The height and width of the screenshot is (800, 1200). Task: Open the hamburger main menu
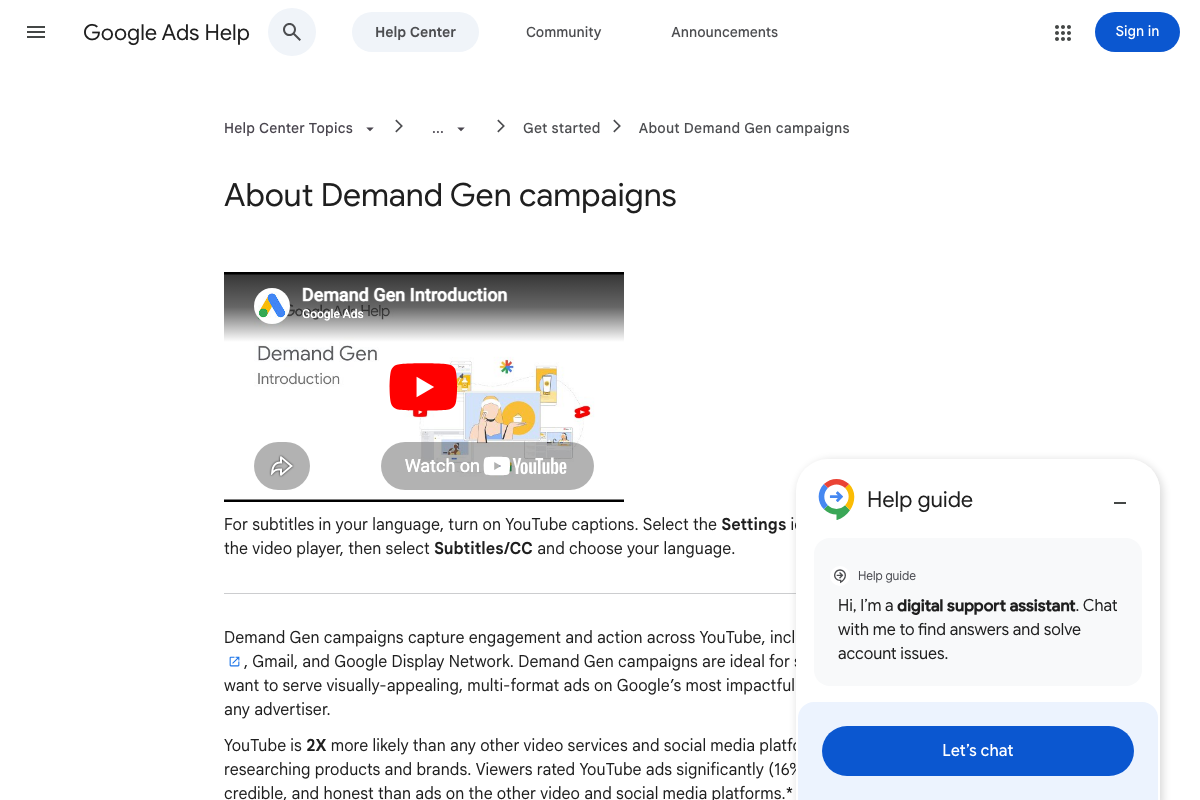point(36,32)
